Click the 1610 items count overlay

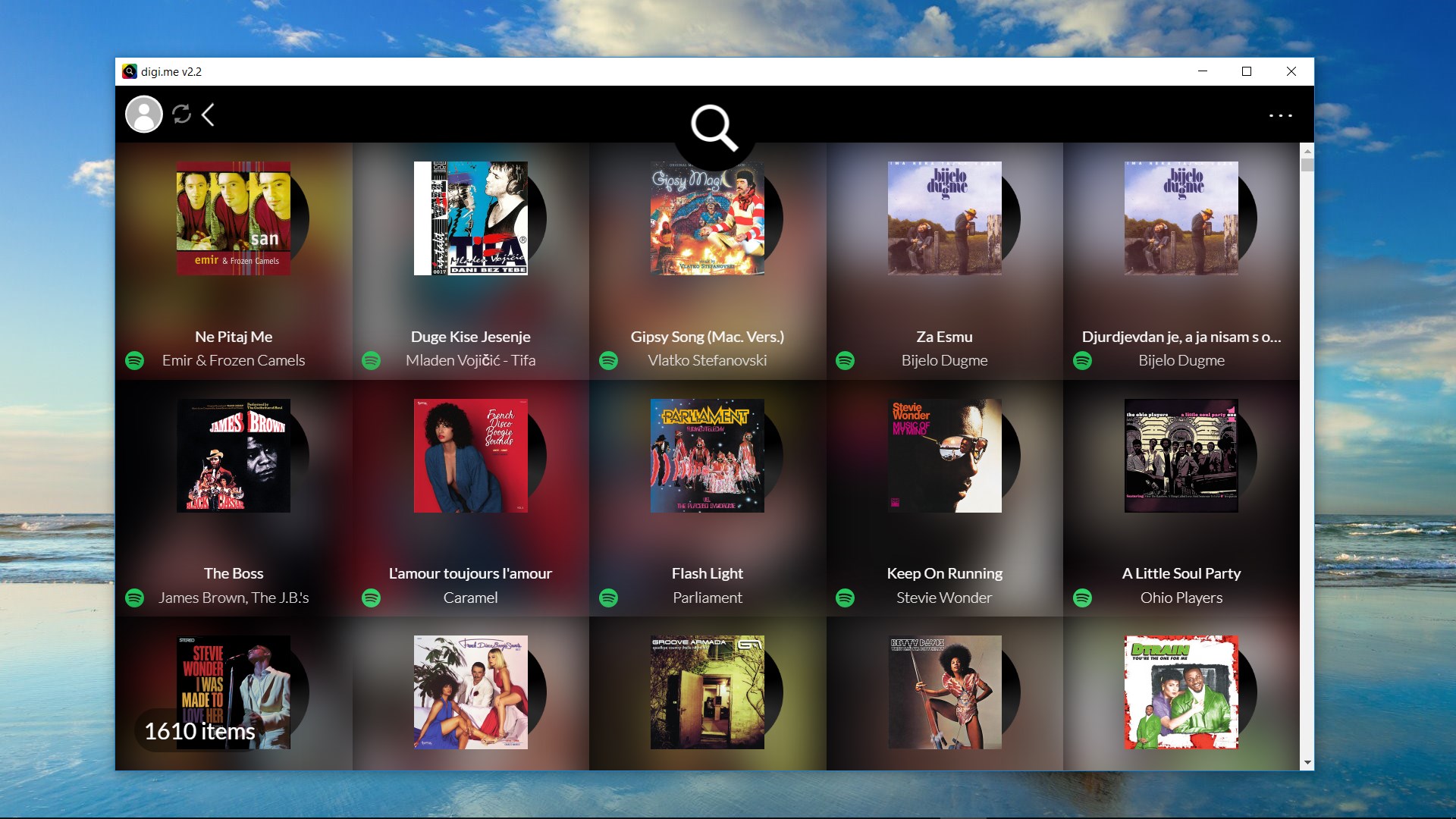click(200, 731)
